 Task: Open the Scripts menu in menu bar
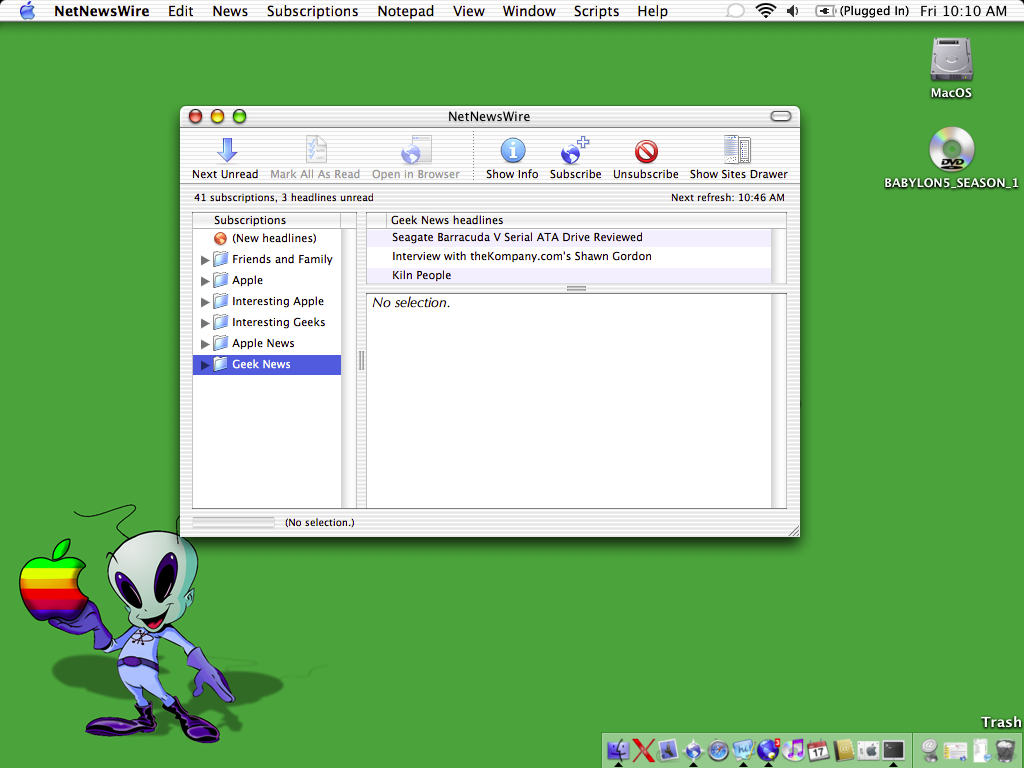coord(596,11)
